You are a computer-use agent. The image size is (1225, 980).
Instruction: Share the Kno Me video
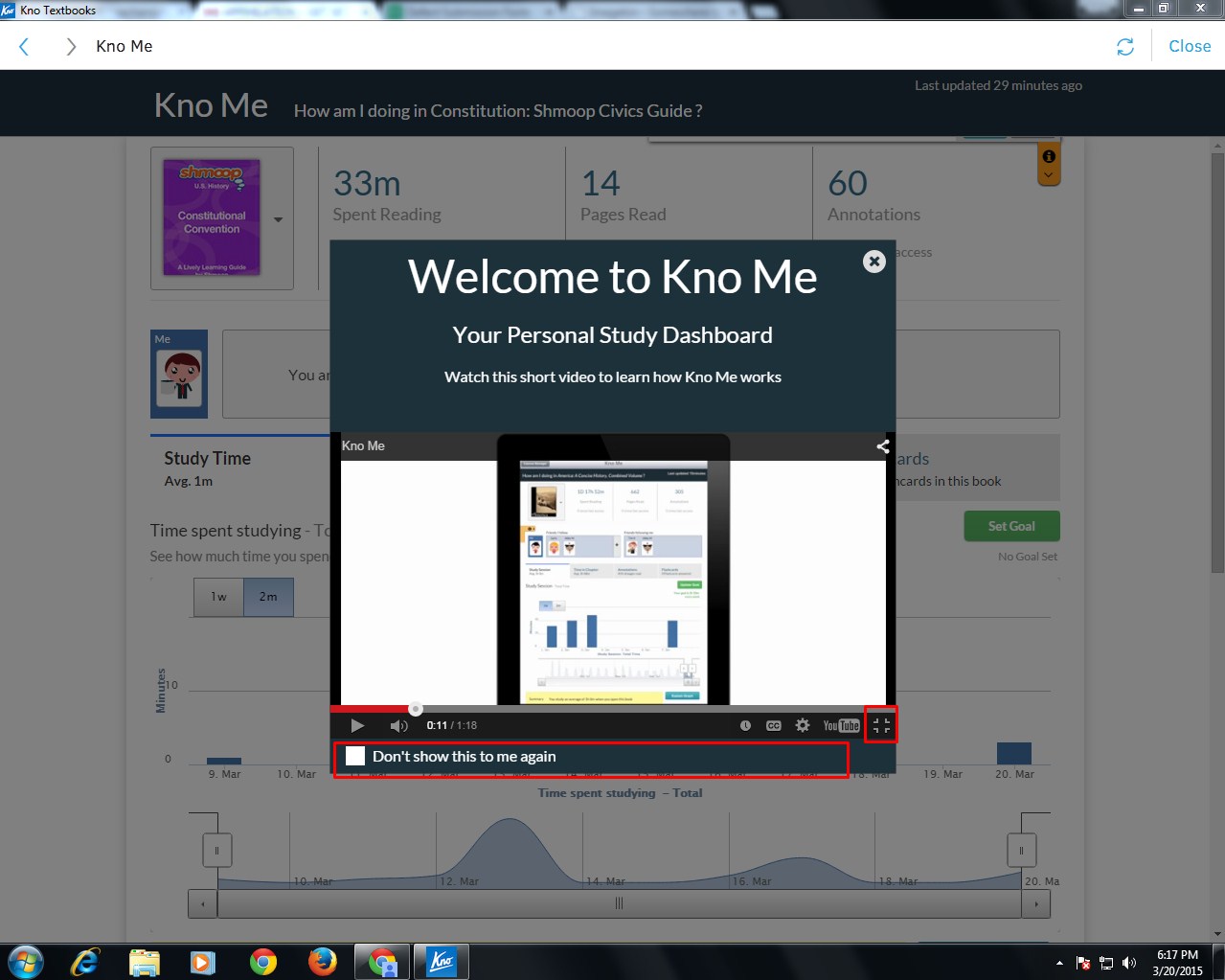click(883, 445)
